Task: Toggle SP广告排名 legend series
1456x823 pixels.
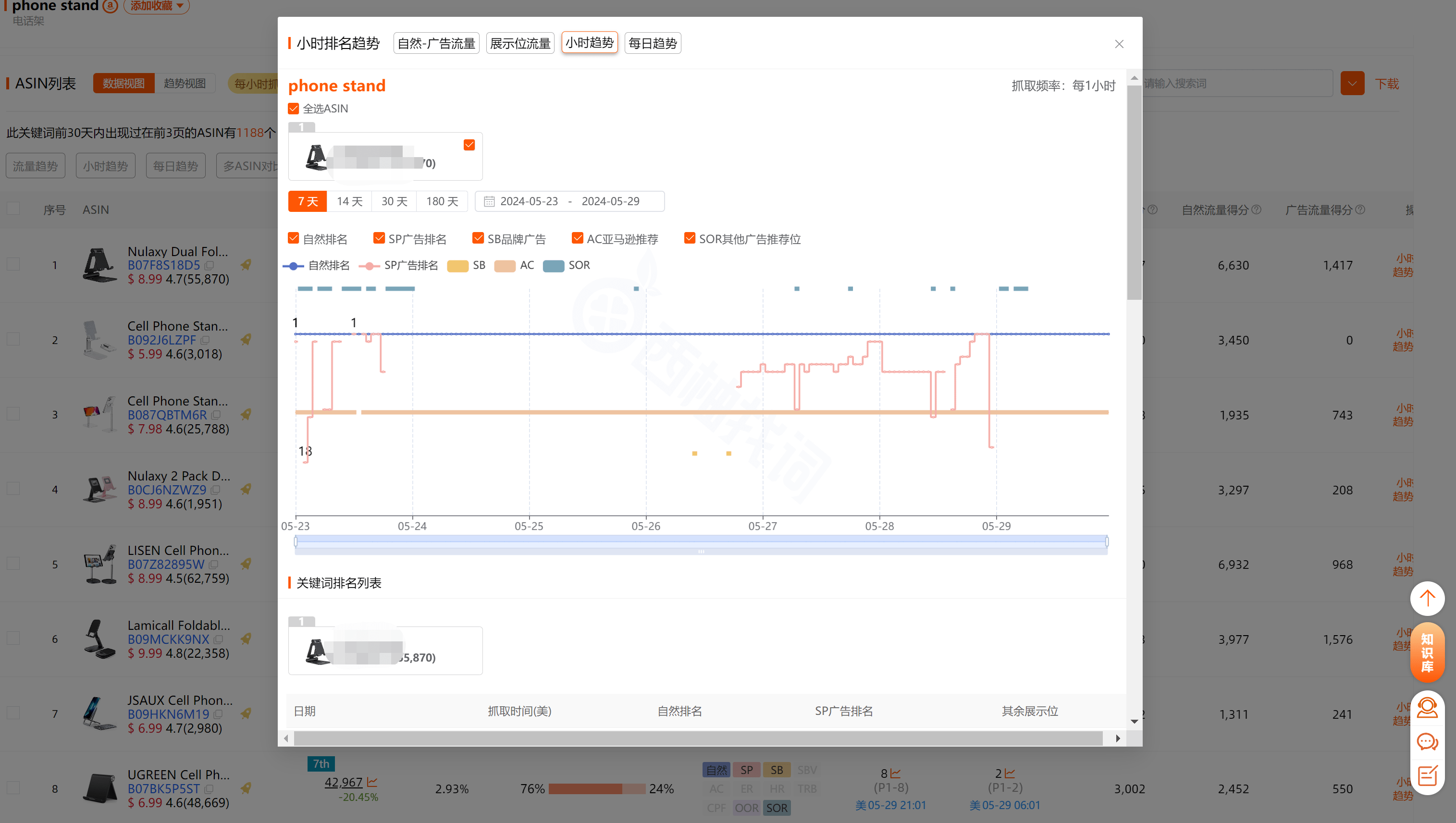Action: pos(398,265)
